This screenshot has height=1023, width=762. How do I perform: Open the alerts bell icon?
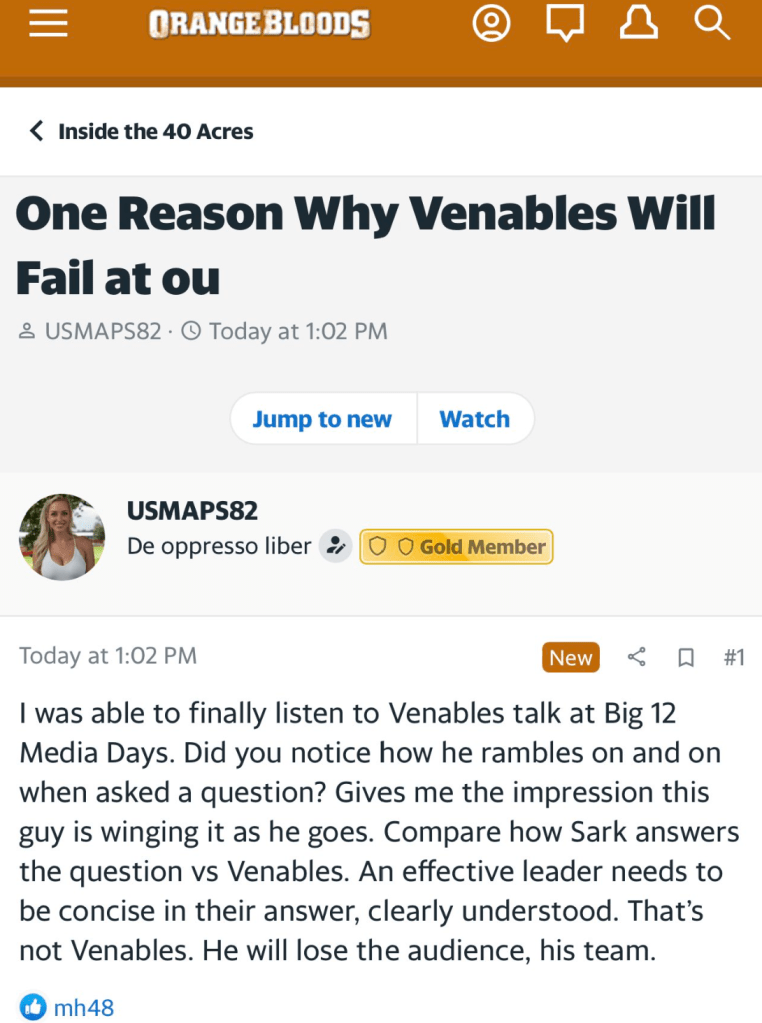click(640, 24)
